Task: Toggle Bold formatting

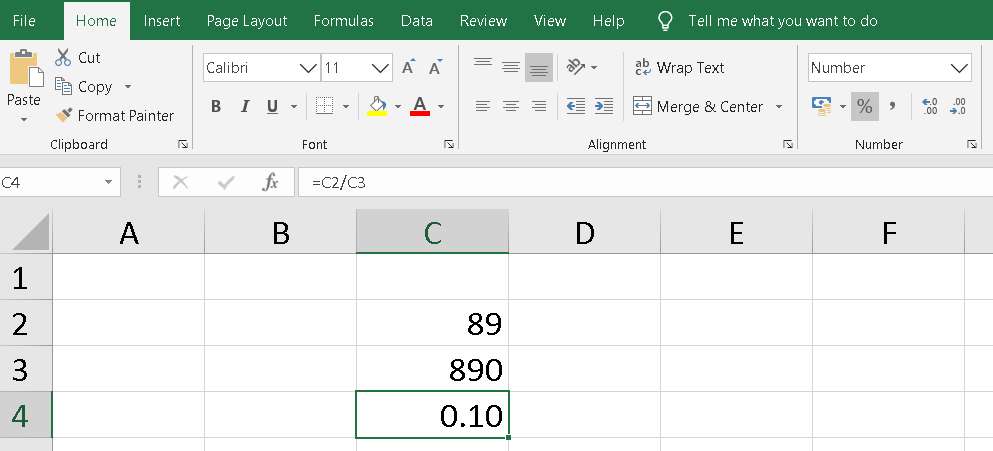Action: pos(216,106)
